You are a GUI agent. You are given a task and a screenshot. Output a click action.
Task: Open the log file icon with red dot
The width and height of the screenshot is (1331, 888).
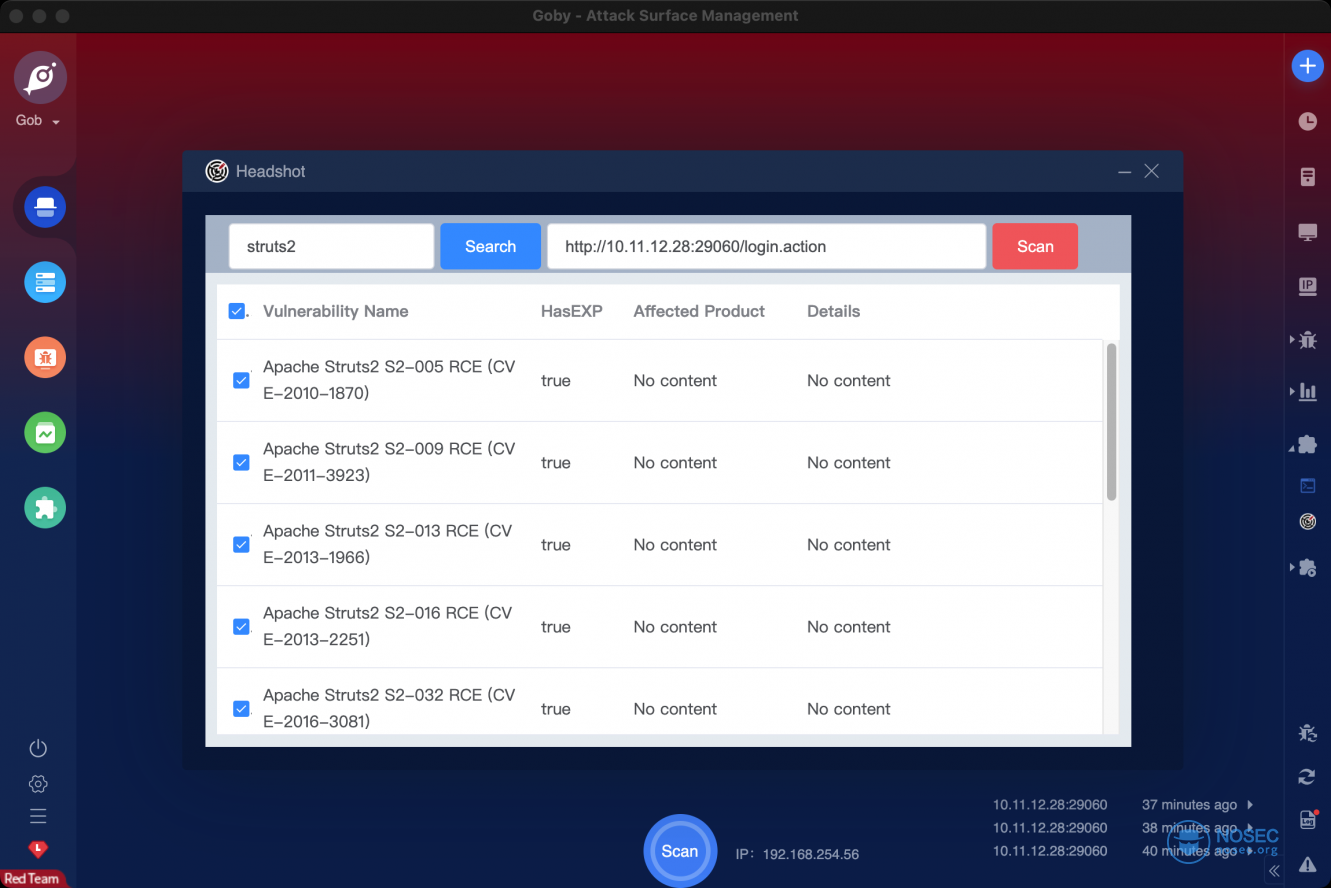pos(1308,819)
